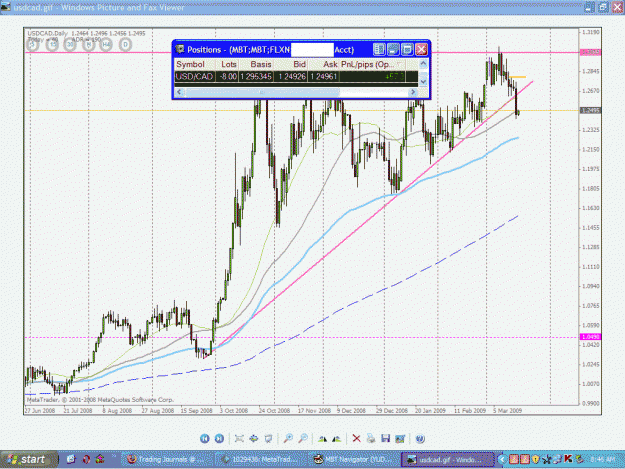Show image at actual size
Screen dimensions: 625x469
pyautogui.click(x=254, y=439)
